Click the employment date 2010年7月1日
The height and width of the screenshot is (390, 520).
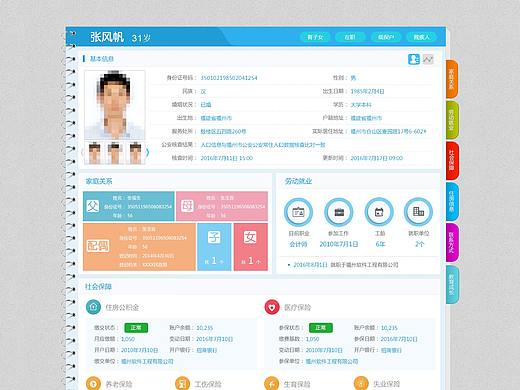(x=339, y=244)
